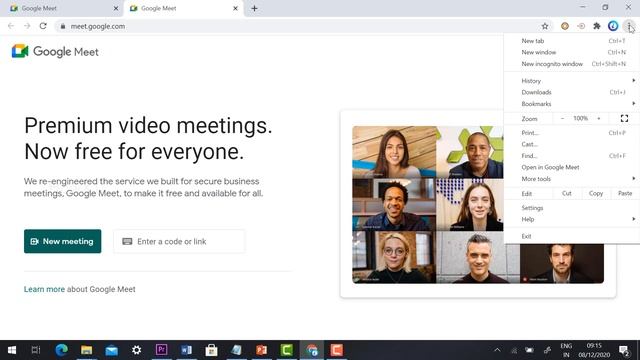The width and height of the screenshot is (640, 360).
Task: Start a New meeting
Action: coord(62,241)
